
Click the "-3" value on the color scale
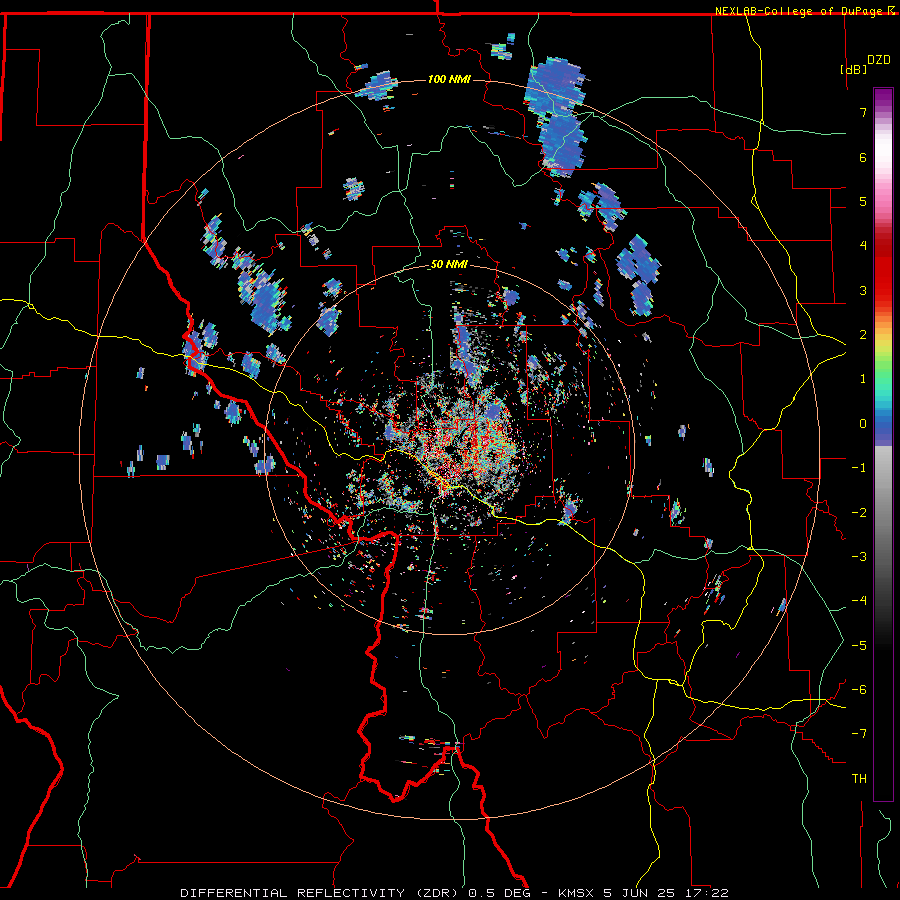859,557
